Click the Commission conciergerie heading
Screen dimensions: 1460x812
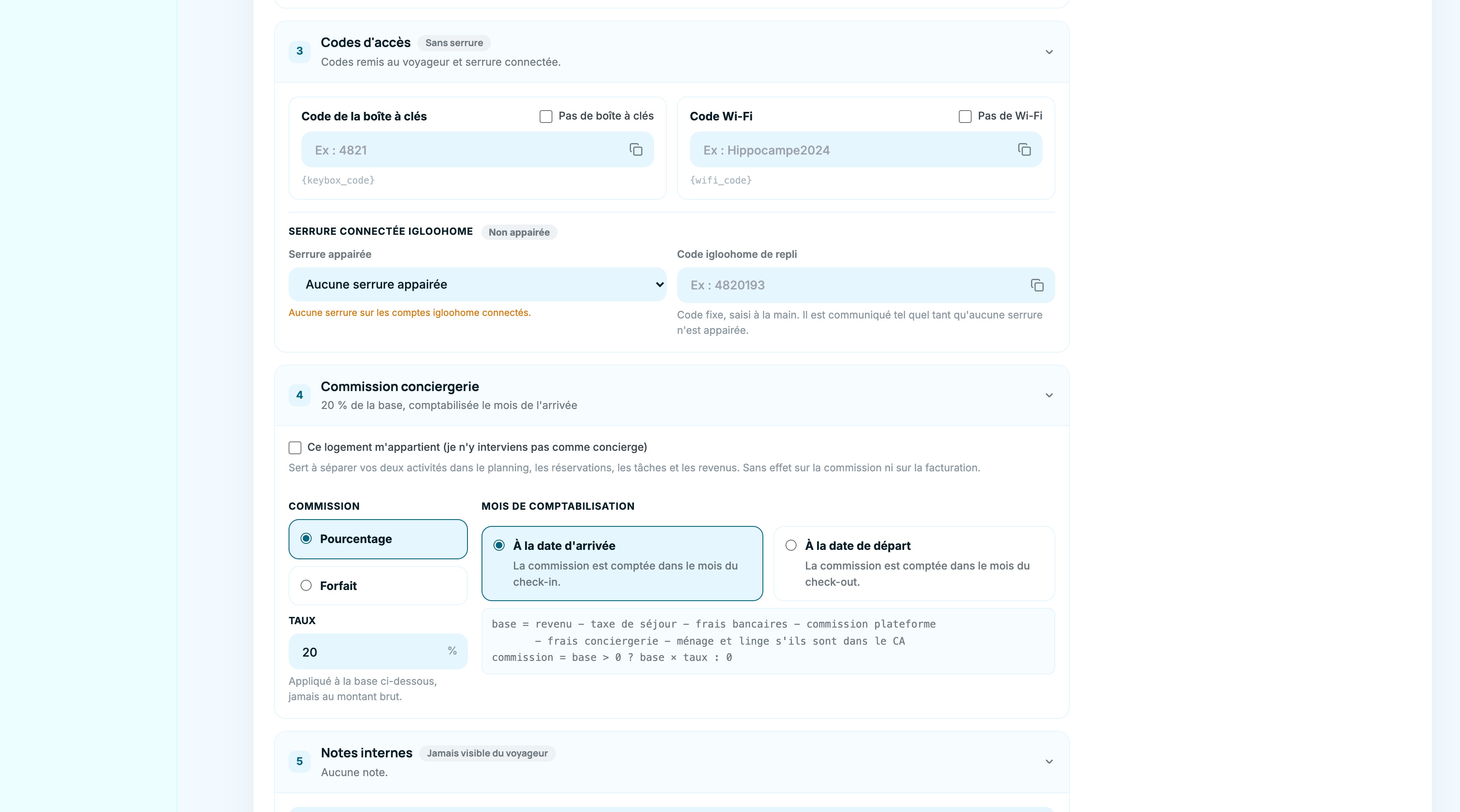(400, 386)
